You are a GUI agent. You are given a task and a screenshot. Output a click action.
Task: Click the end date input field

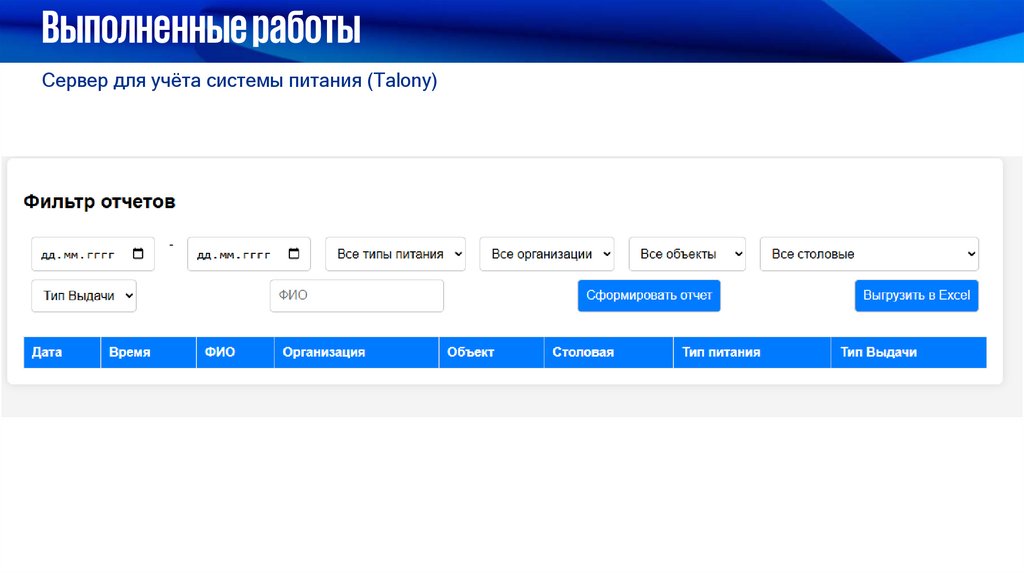click(x=249, y=254)
